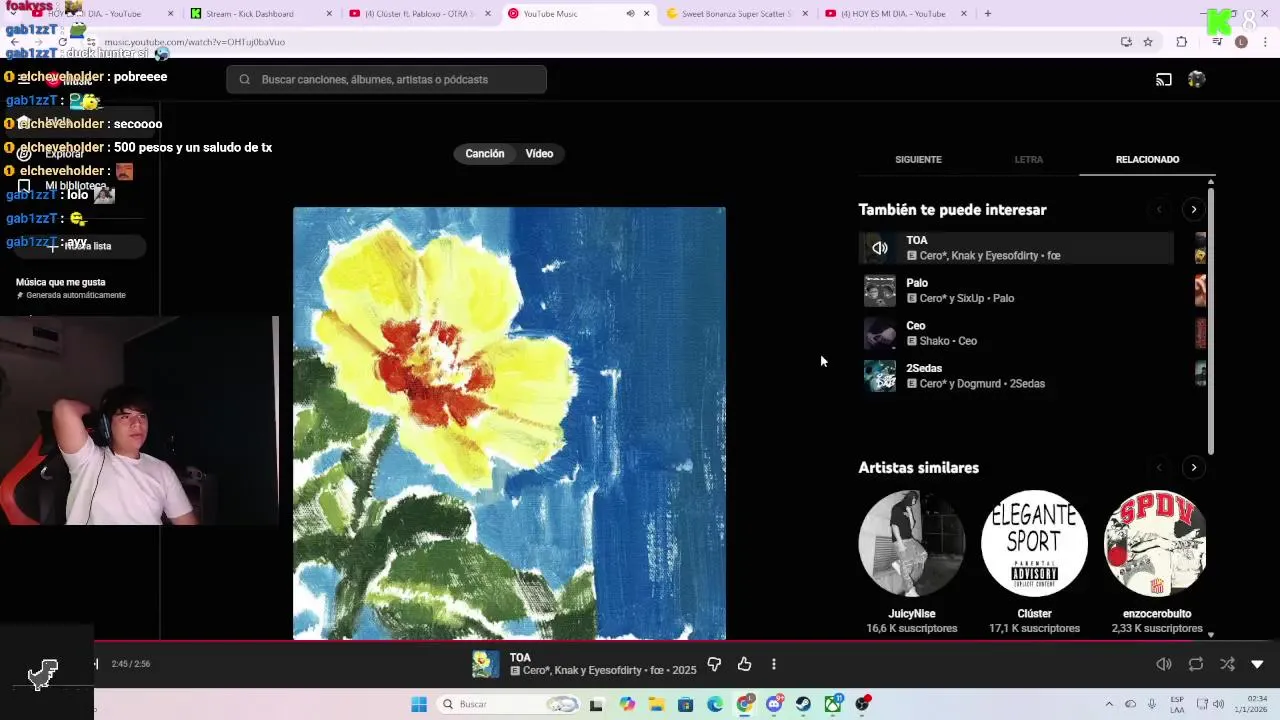Click the small TOA album thumbnail in player bar

point(485,664)
